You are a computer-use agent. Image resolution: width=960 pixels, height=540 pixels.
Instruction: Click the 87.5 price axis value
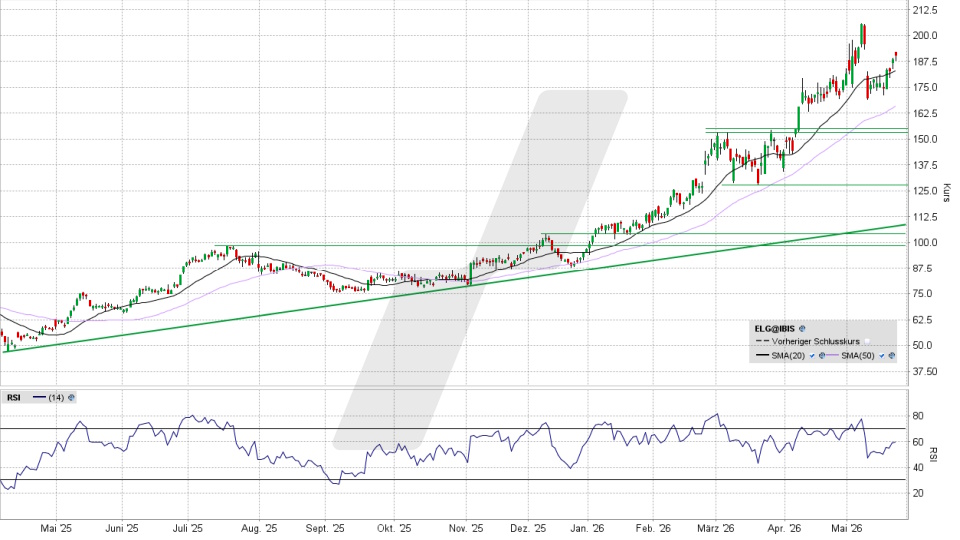[923, 269]
